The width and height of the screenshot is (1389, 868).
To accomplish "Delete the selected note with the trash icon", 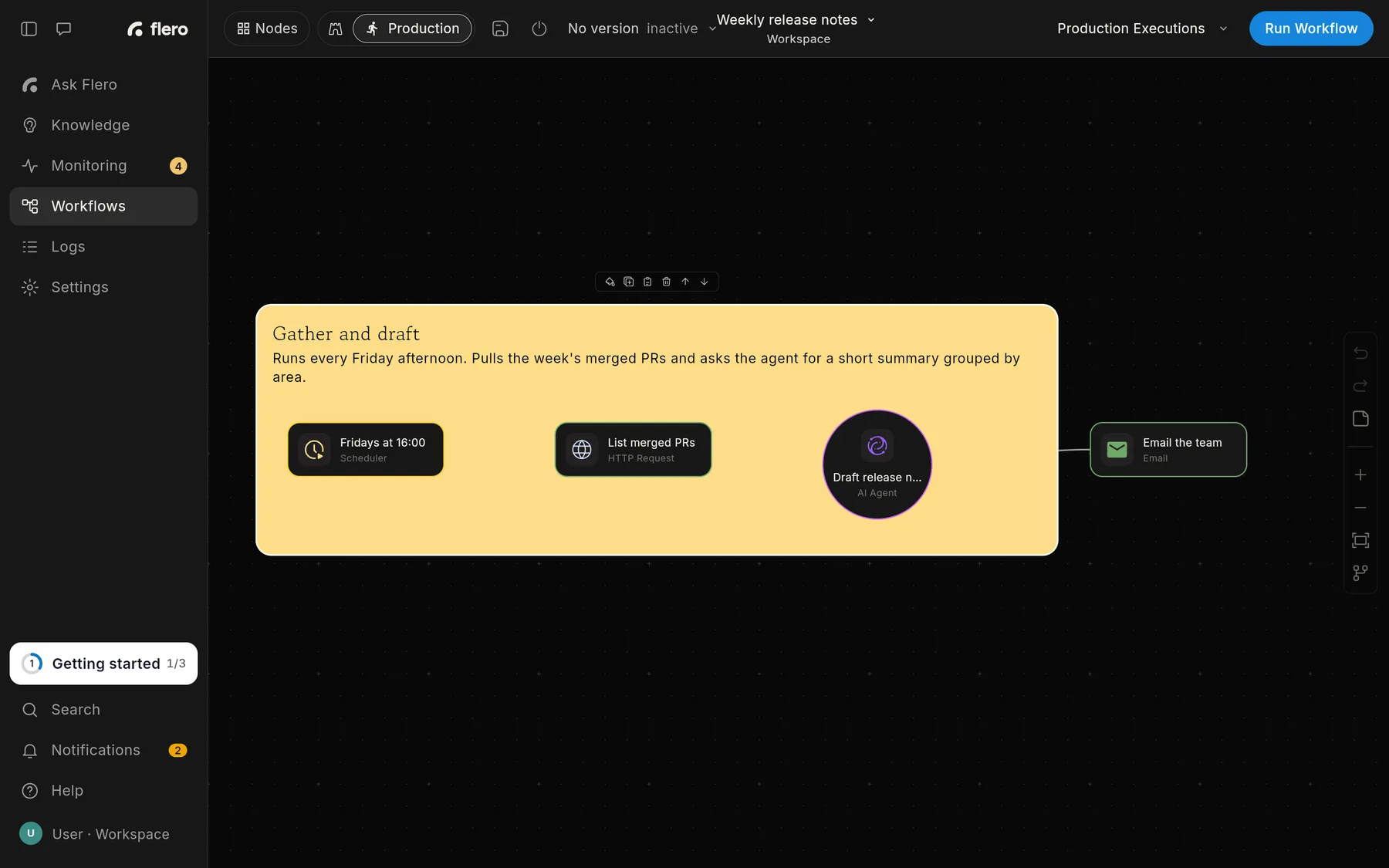I will [x=667, y=282].
